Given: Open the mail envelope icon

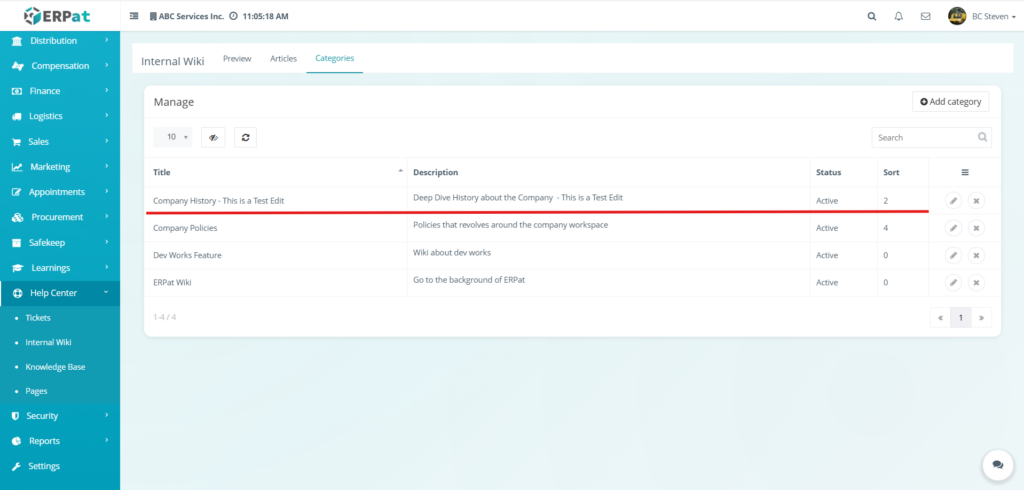Looking at the screenshot, I should pyautogui.click(x=926, y=16).
